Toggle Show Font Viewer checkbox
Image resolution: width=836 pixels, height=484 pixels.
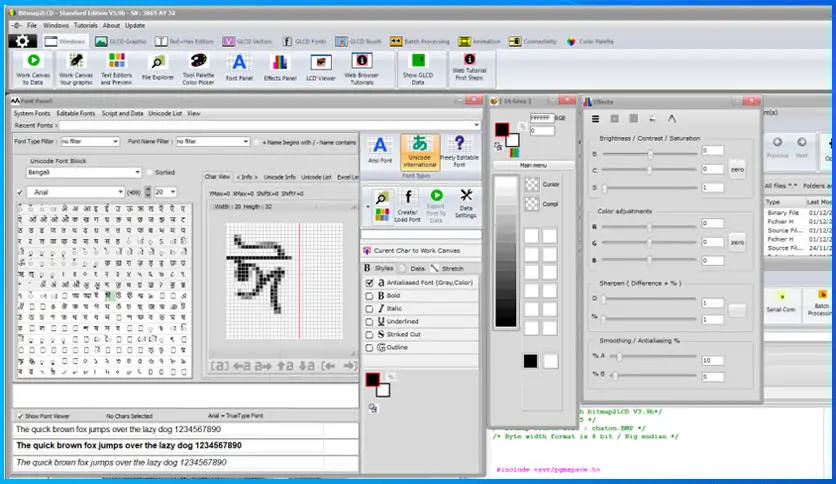coord(20,416)
